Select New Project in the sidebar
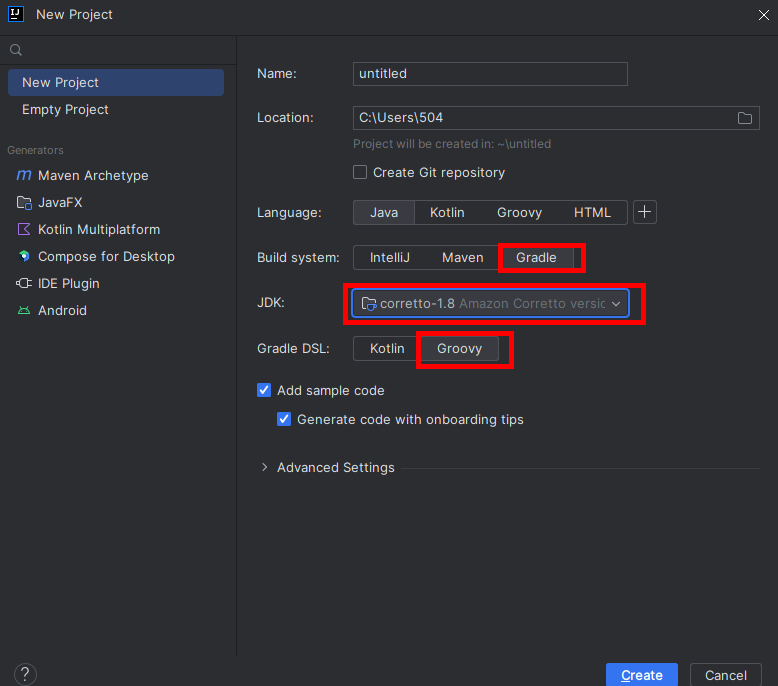Image resolution: width=778 pixels, height=686 pixels. [x=116, y=82]
